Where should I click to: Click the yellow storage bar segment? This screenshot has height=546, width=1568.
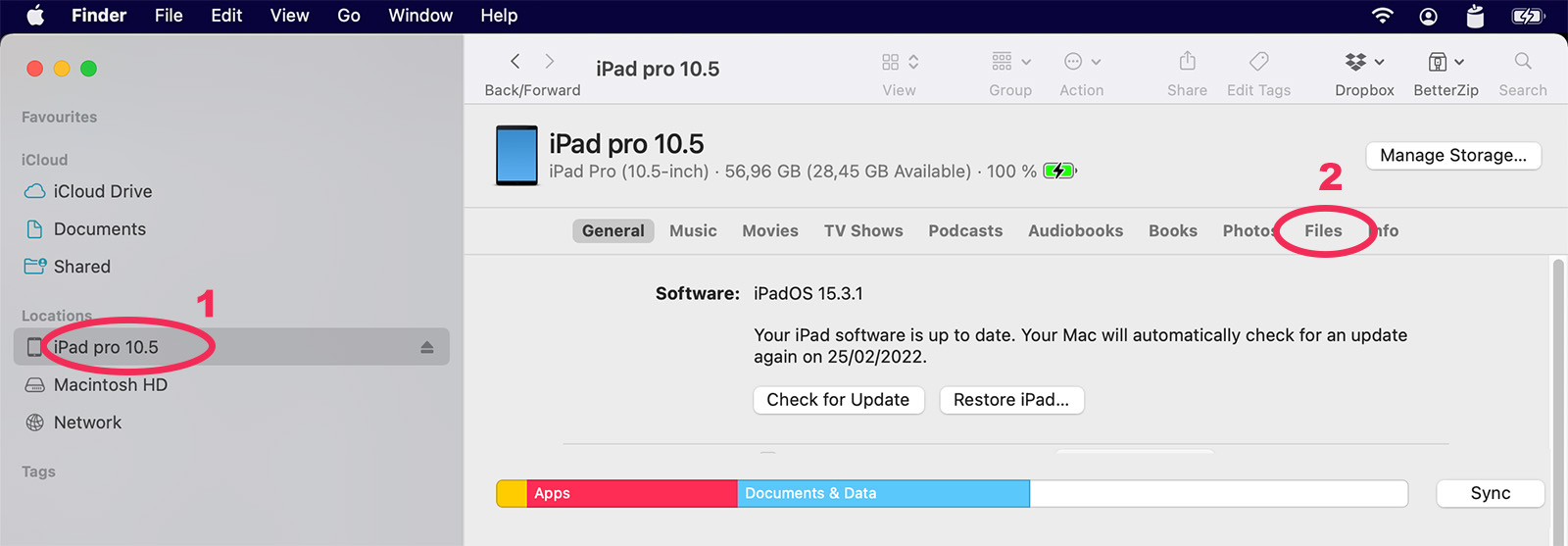point(512,494)
